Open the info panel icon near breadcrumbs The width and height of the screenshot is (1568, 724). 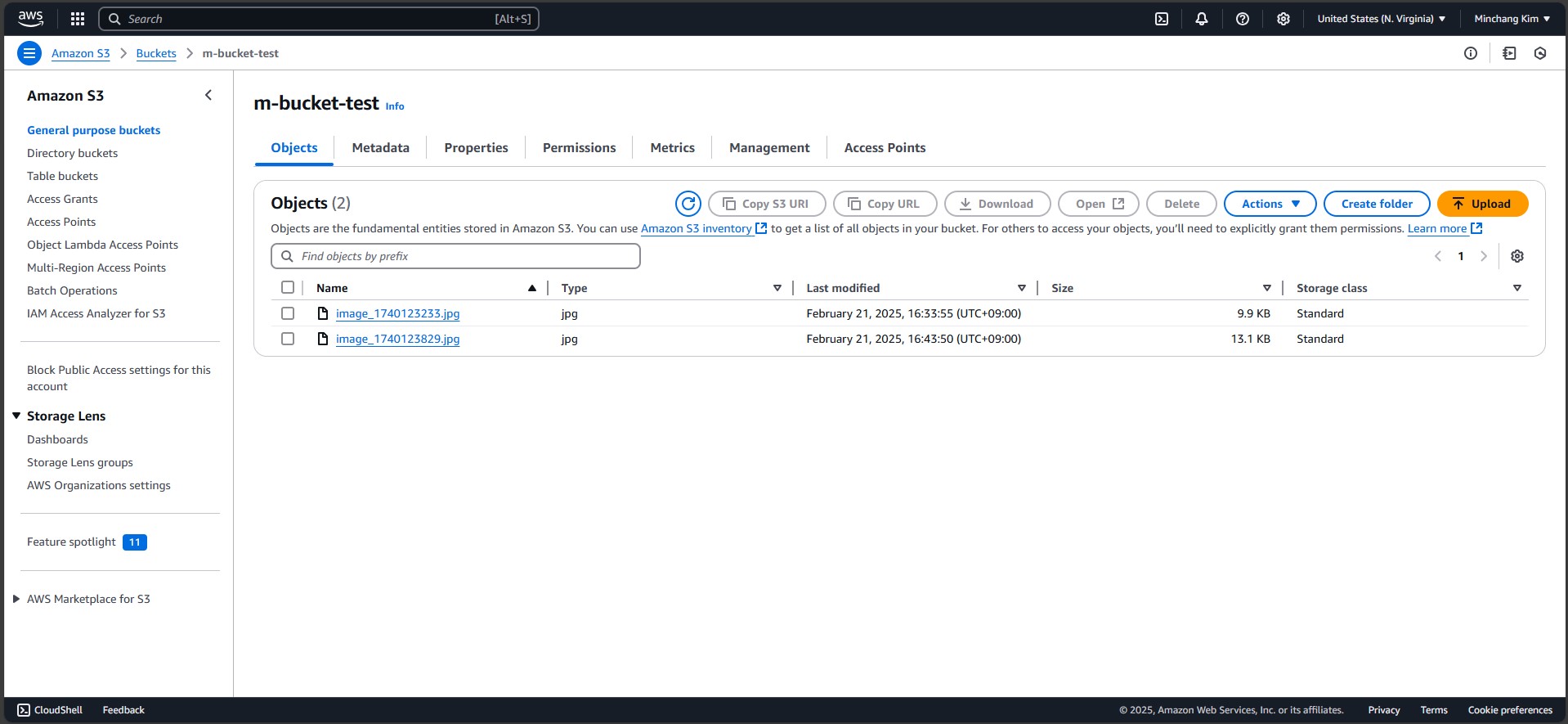coord(1471,53)
